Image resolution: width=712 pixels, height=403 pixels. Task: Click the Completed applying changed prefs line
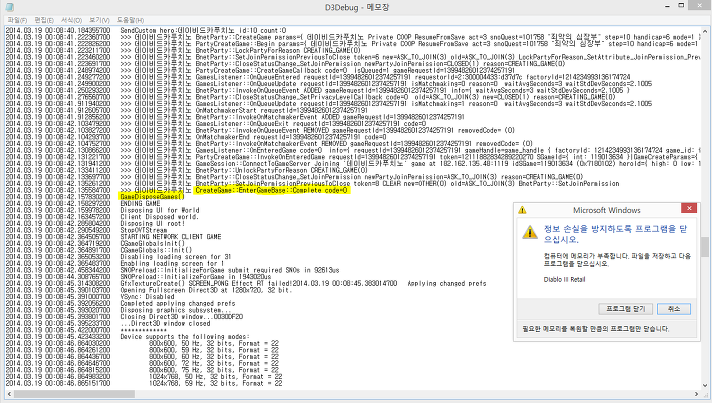pyautogui.click(x=178, y=304)
